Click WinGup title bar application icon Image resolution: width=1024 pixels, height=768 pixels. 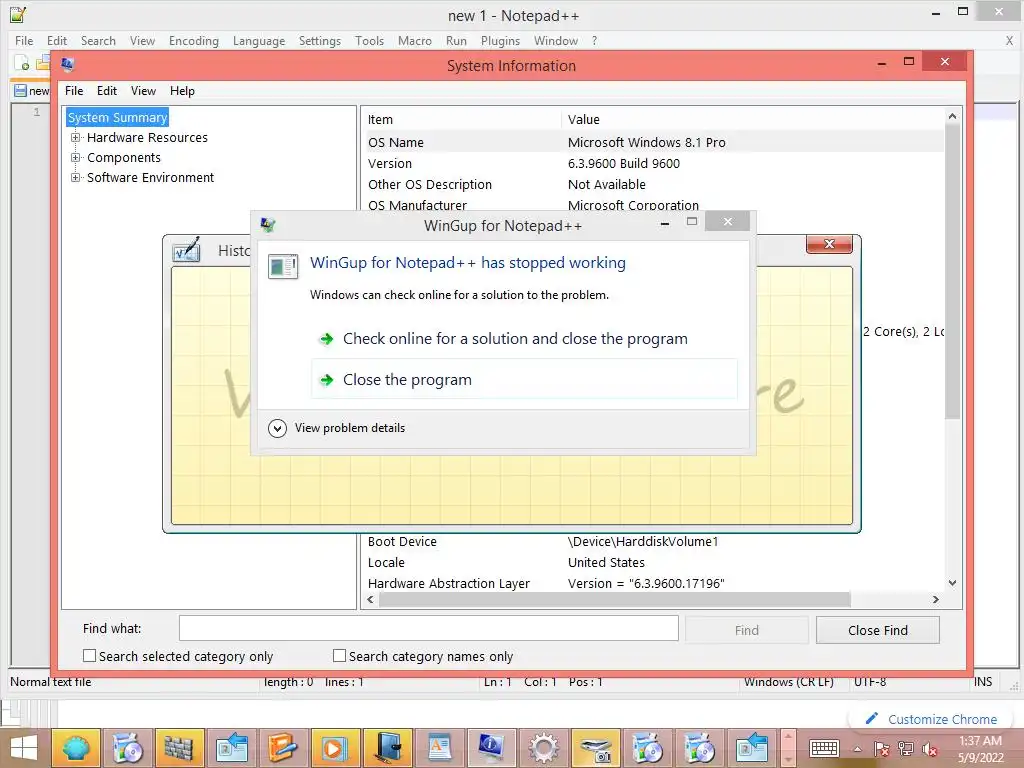(268, 225)
